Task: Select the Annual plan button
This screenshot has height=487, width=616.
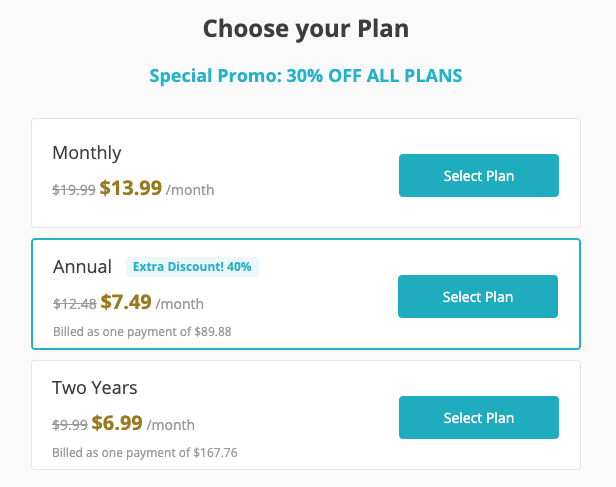Action: (x=477, y=297)
